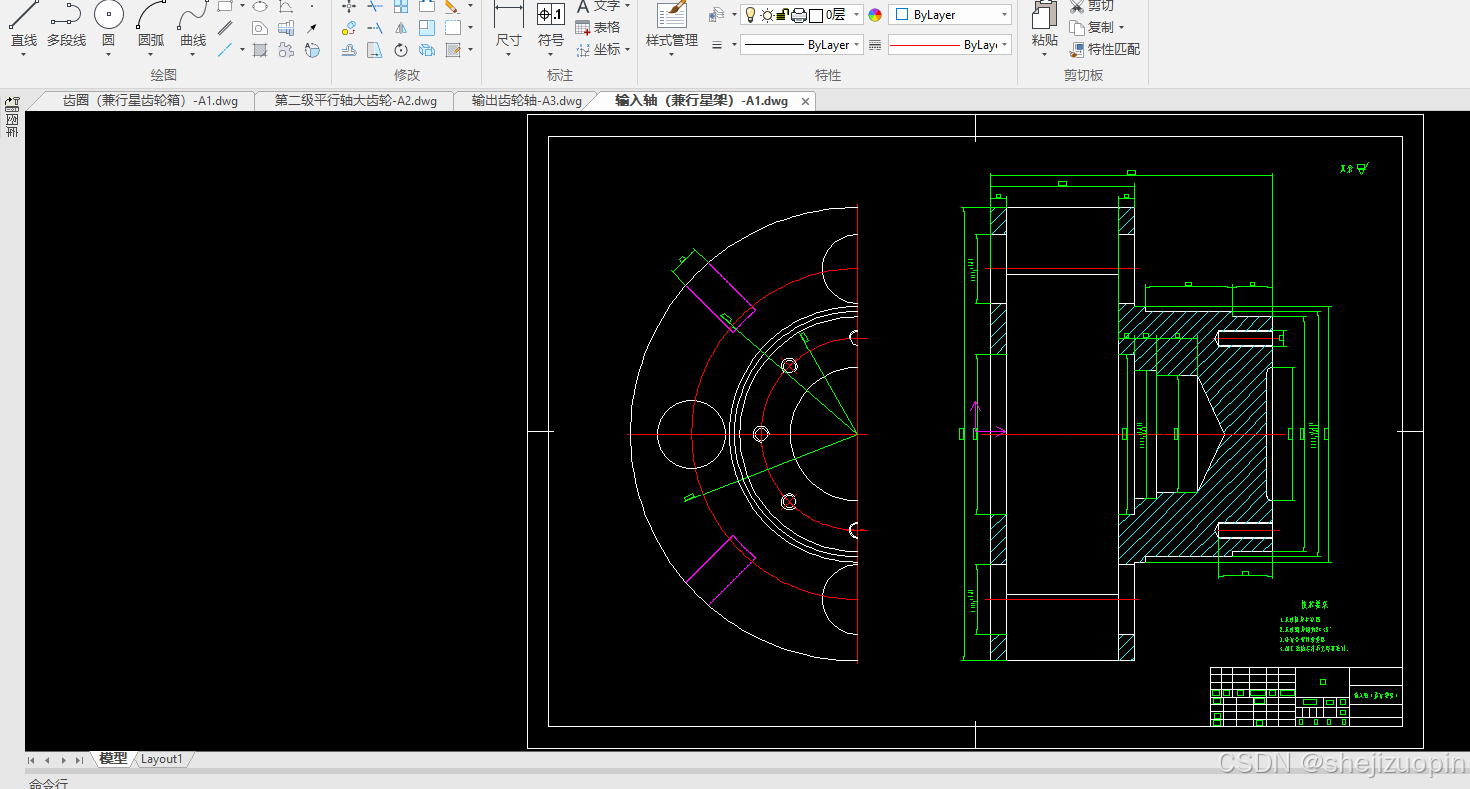Viewport: 1470px width, 789px height.
Task: Open the 图册 side panel icon
Action: click(x=12, y=117)
